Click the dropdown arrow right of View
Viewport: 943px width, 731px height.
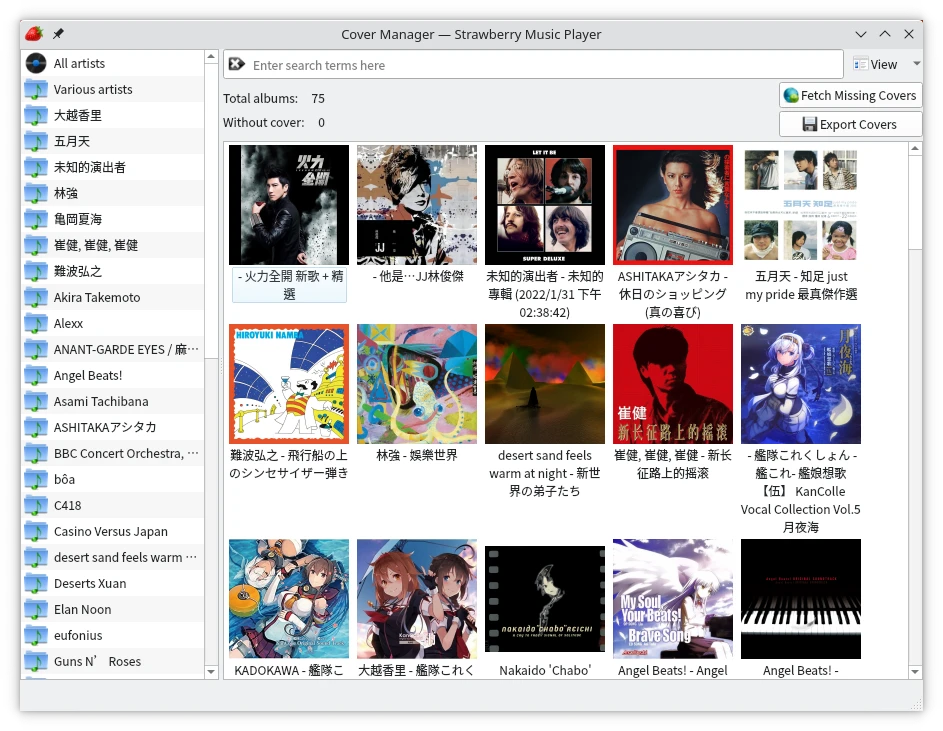point(917,64)
